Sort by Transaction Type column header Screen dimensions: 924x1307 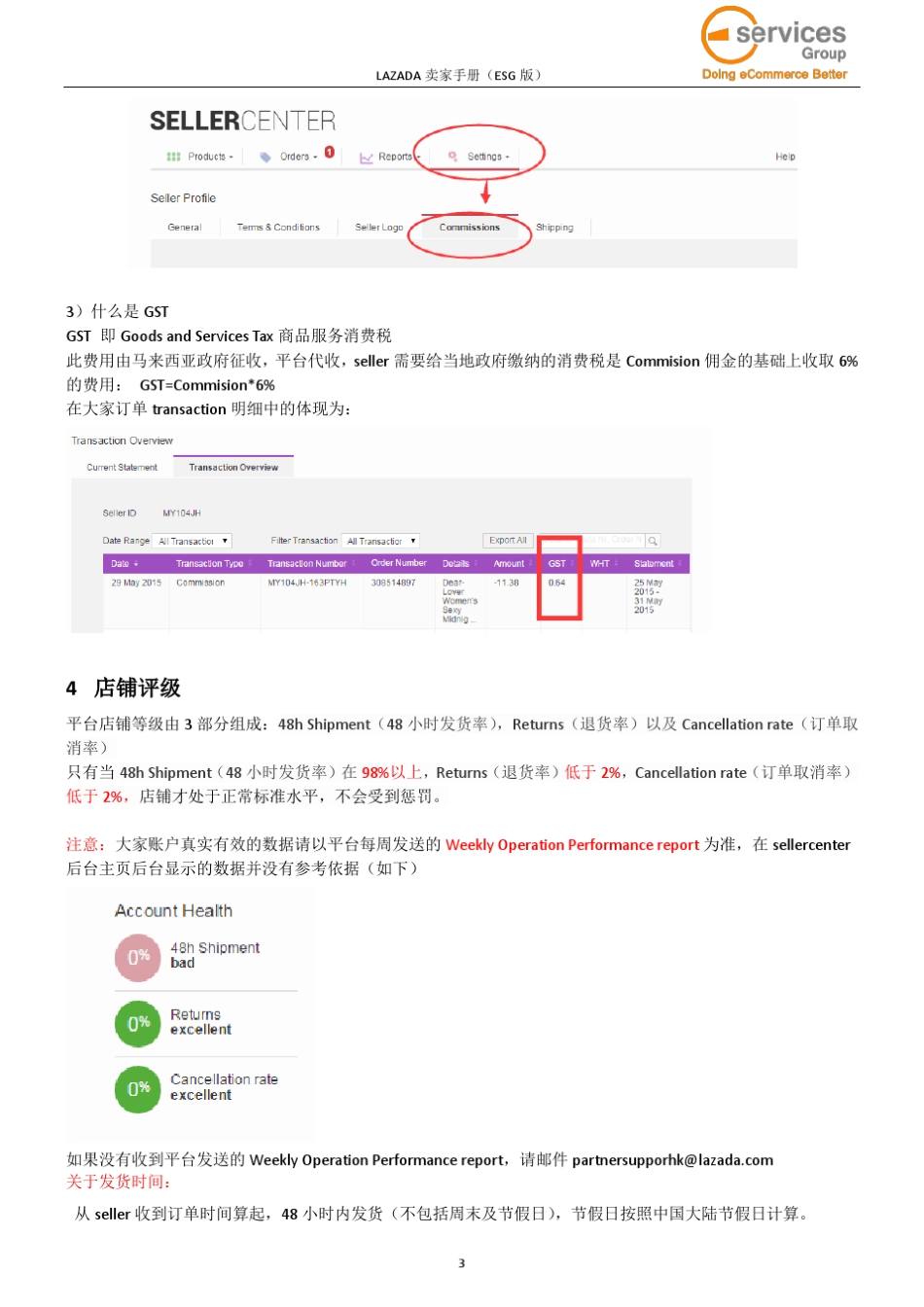point(213,564)
